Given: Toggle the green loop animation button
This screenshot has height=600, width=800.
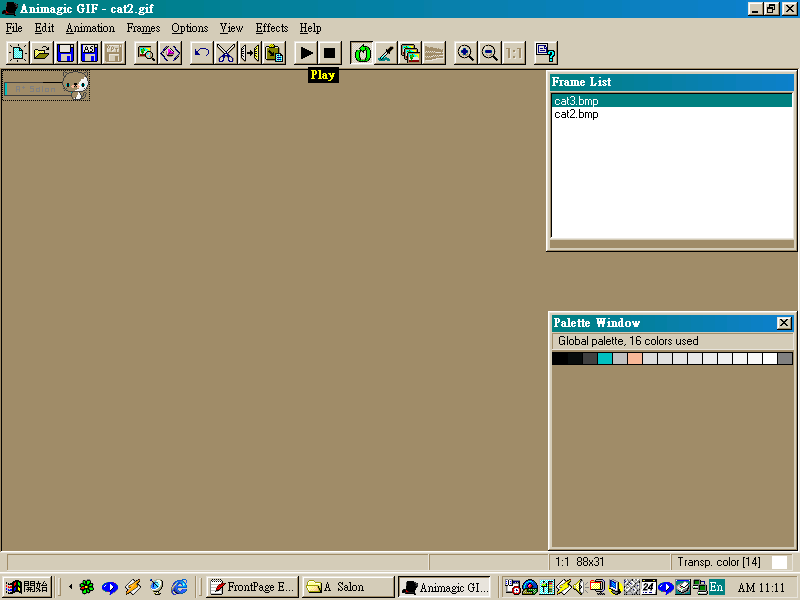Looking at the screenshot, I should (x=362, y=53).
